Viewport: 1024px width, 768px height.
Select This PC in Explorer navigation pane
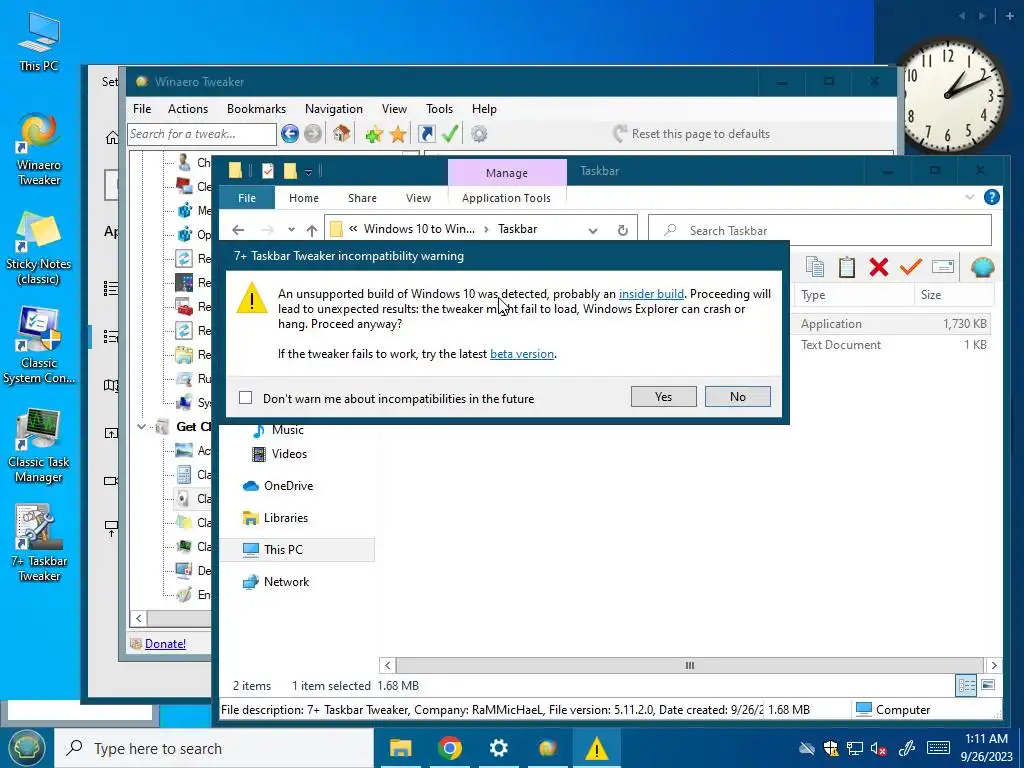298,549
